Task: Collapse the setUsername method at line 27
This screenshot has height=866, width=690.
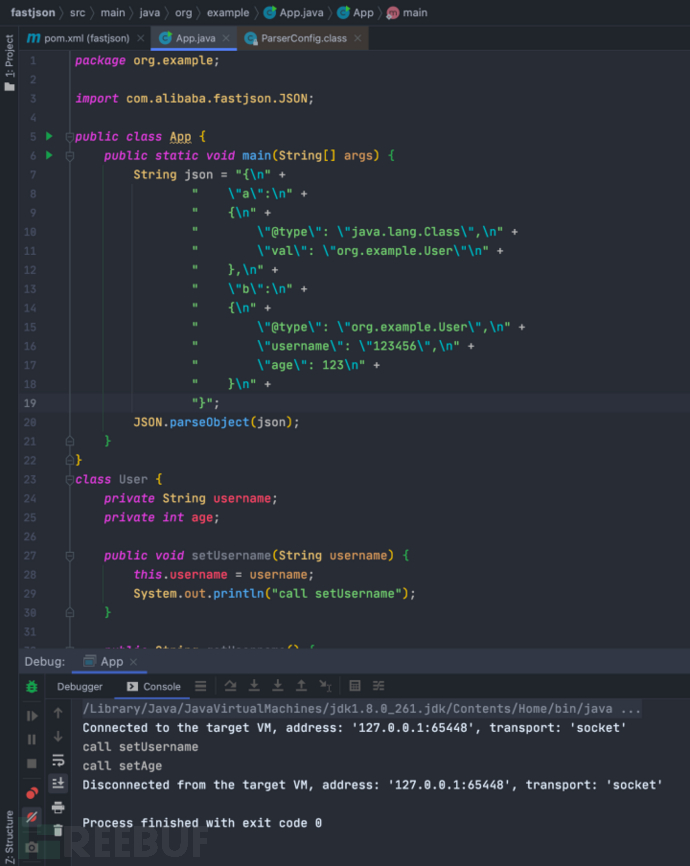Action: click(x=70, y=556)
